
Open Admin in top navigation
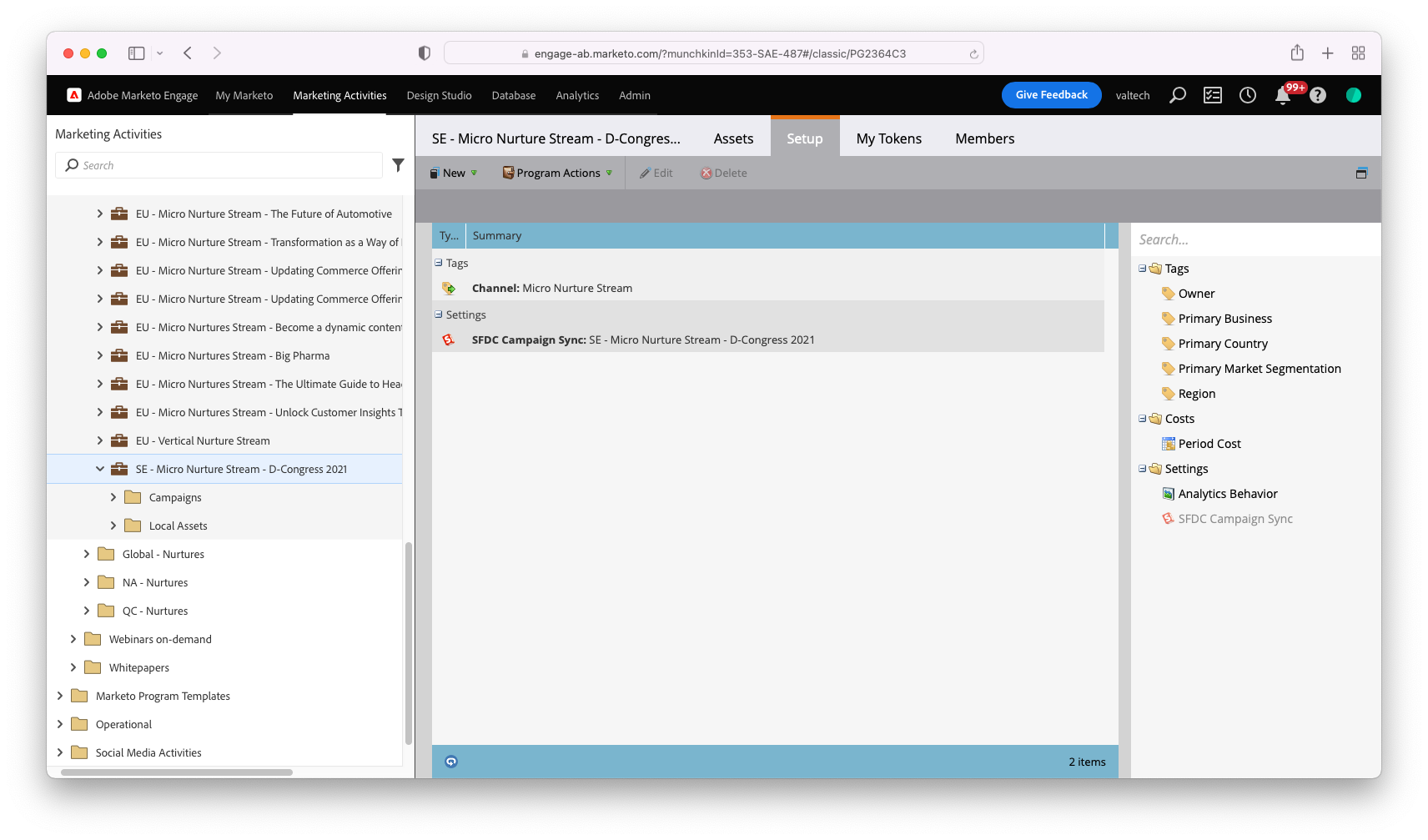click(x=635, y=95)
